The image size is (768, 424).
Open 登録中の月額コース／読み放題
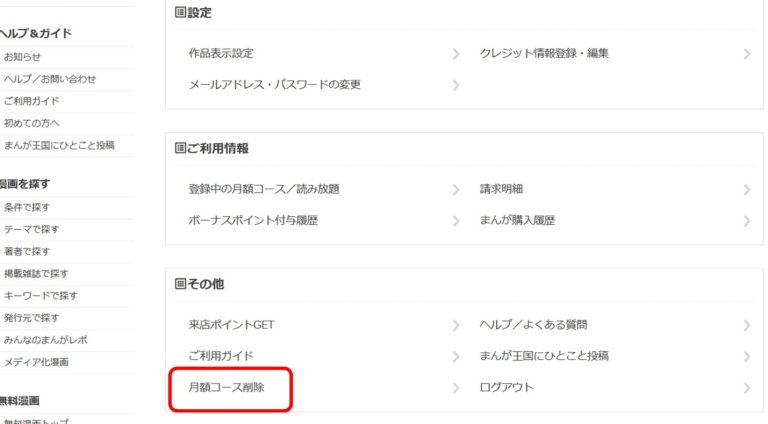[x=264, y=189]
